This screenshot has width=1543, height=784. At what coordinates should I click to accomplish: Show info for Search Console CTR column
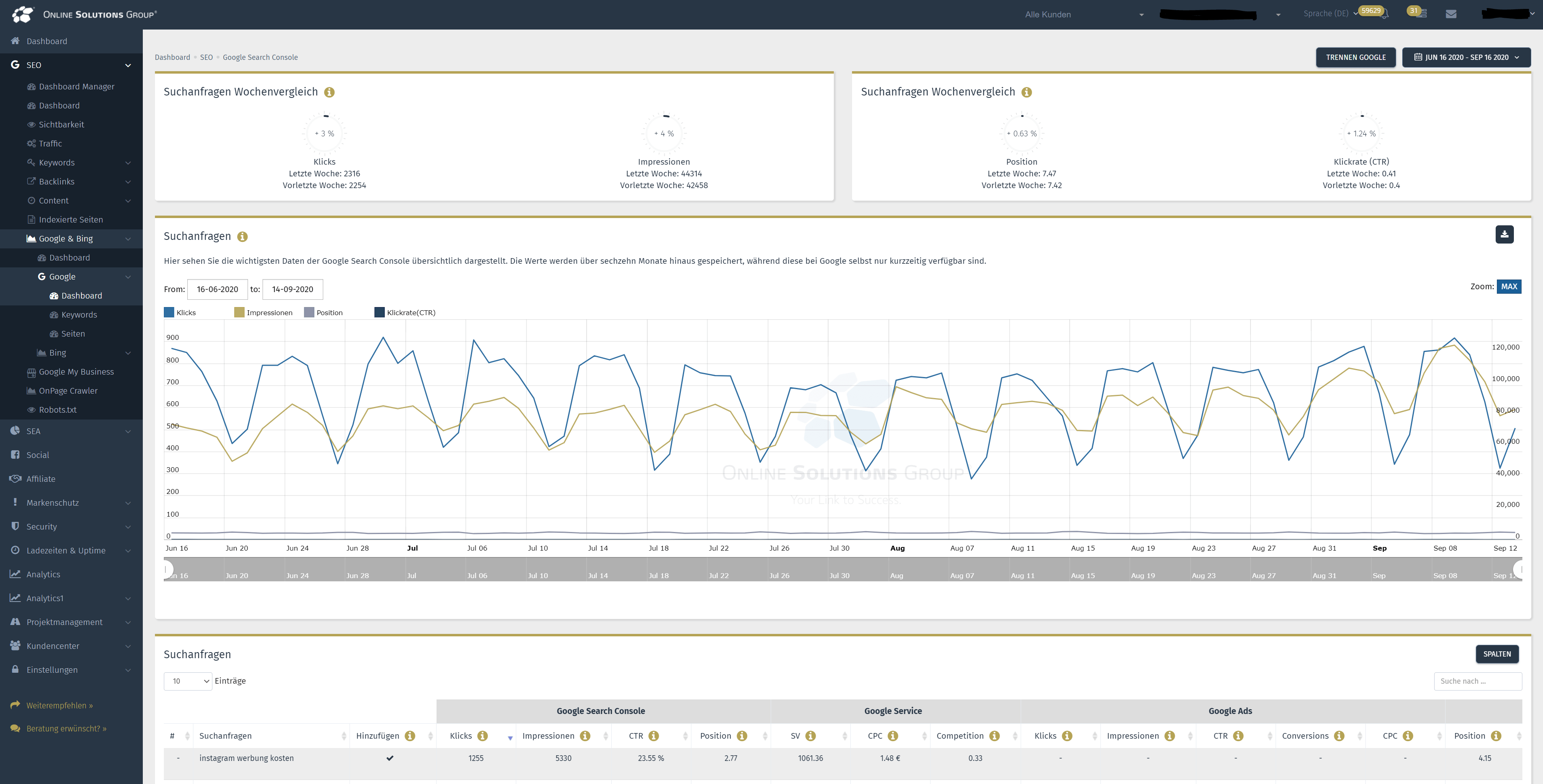coord(653,735)
